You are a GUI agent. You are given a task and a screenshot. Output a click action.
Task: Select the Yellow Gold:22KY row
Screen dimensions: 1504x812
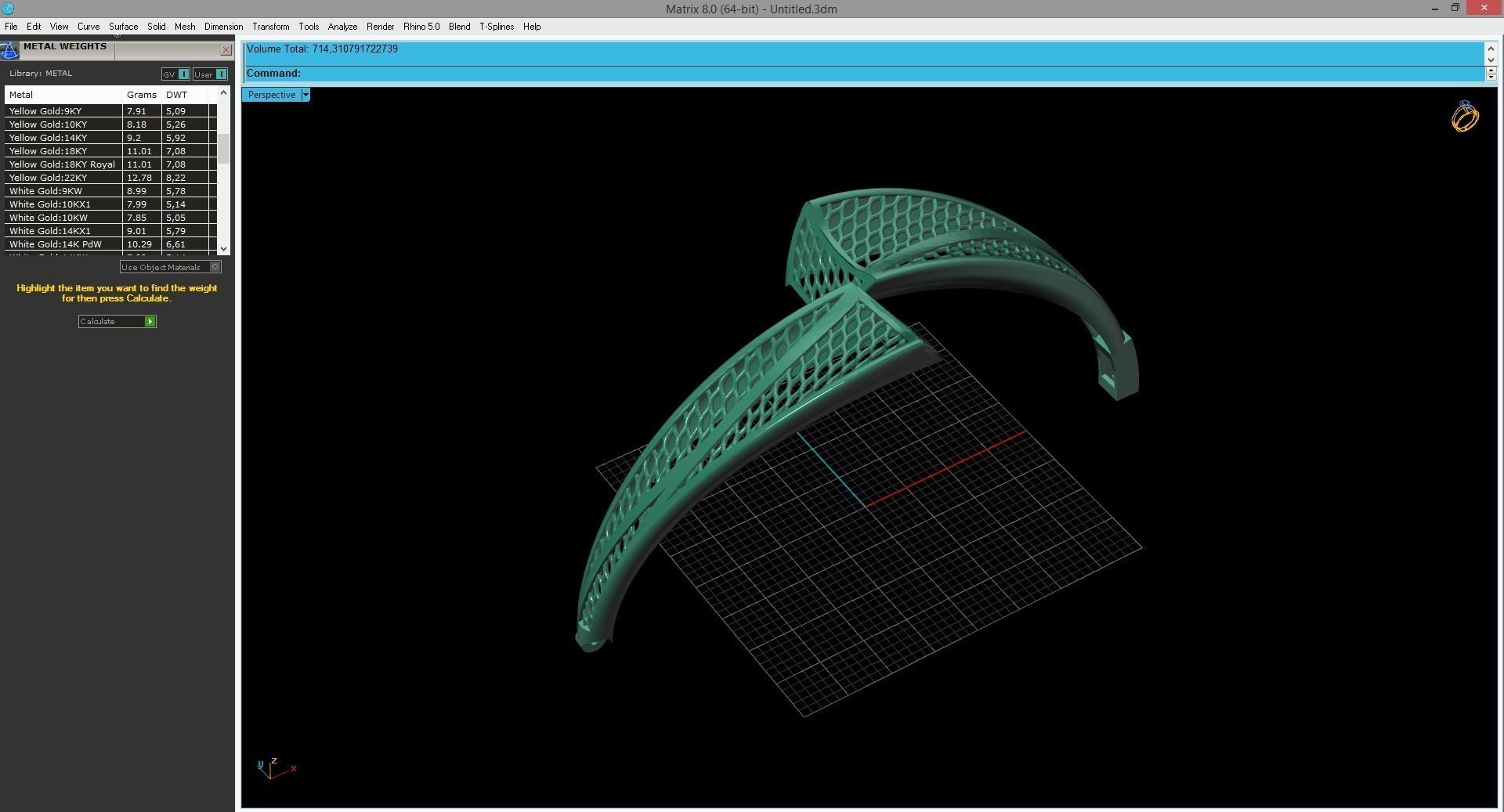pos(111,178)
